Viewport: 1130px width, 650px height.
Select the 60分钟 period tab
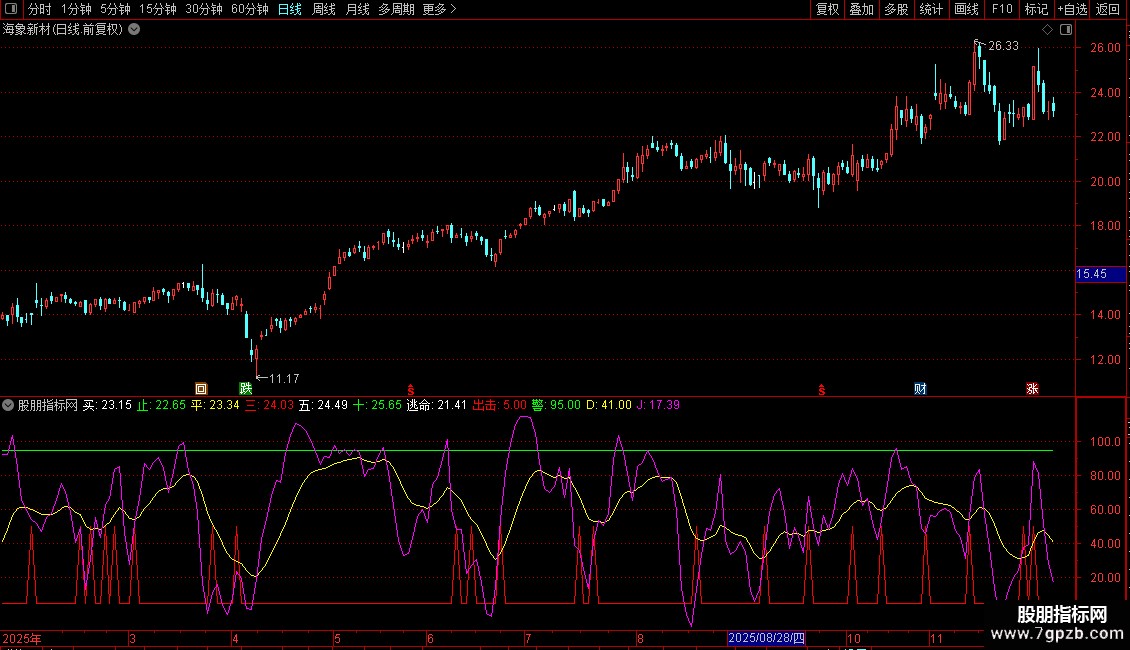pyautogui.click(x=249, y=10)
